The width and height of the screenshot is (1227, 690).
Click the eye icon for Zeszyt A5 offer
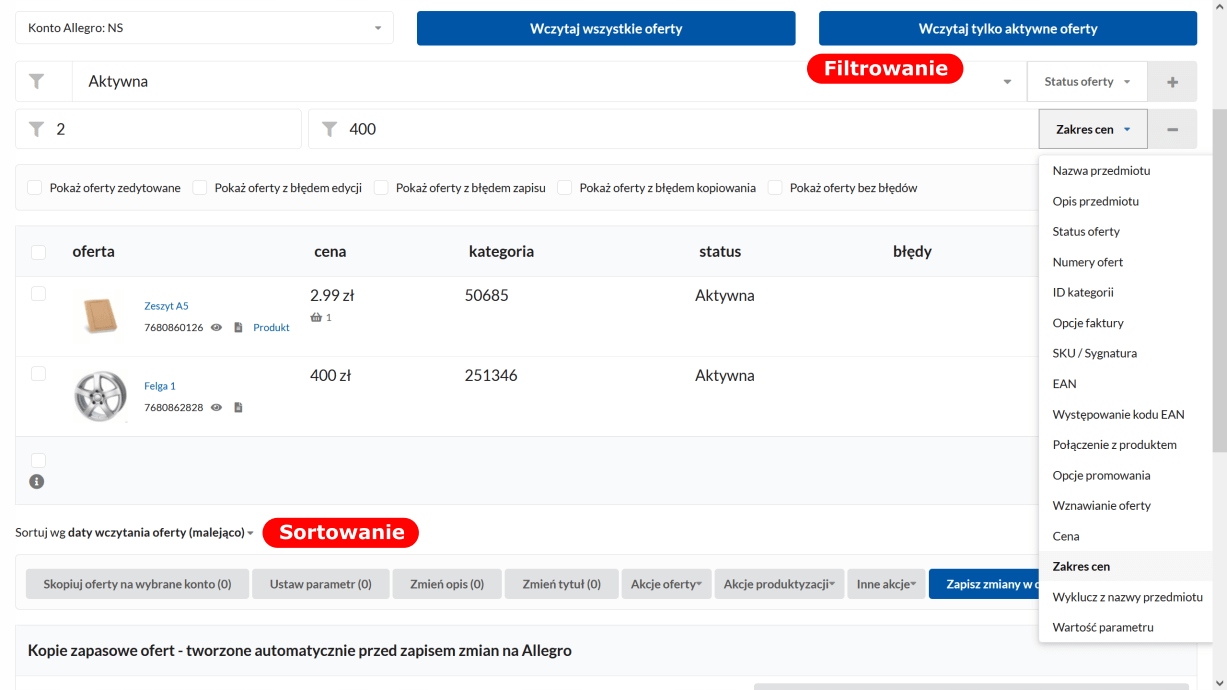click(216, 327)
